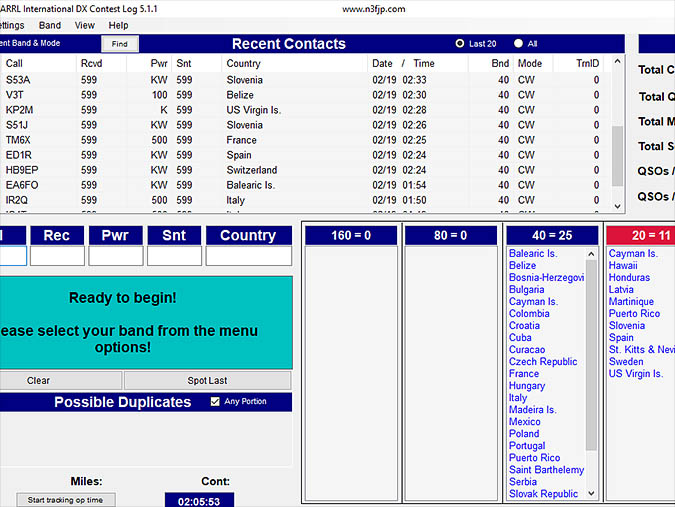Image resolution: width=675 pixels, height=507 pixels.
Task: Open the Help menu
Action: click(118, 25)
